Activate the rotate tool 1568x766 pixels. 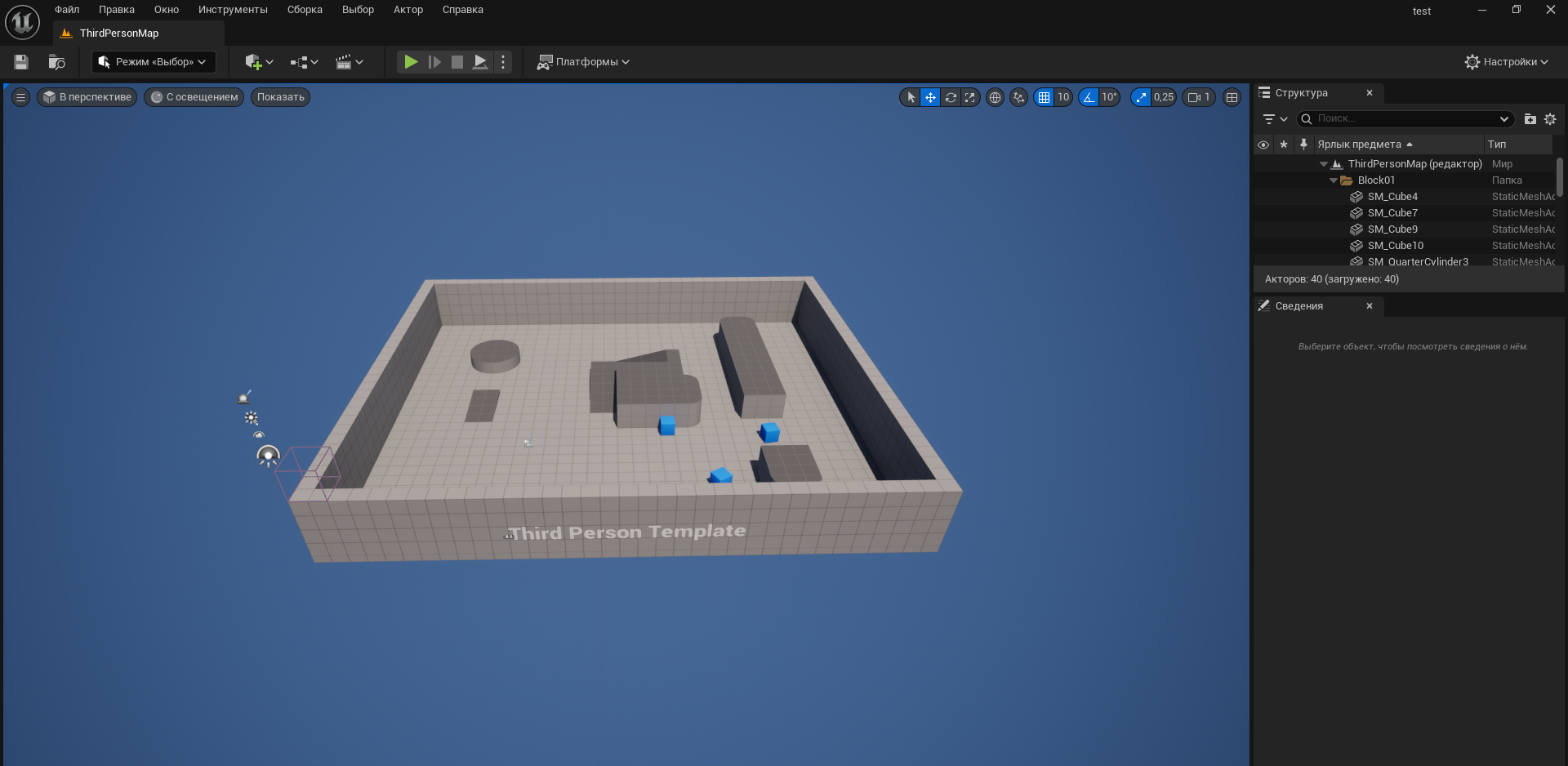pyautogui.click(x=951, y=97)
